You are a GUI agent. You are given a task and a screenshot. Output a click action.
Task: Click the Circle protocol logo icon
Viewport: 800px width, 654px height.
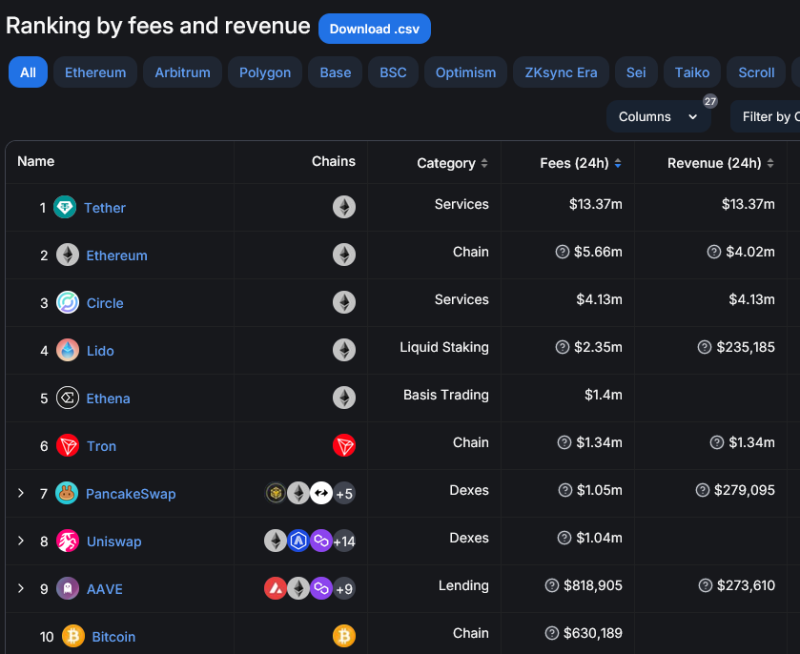67,303
